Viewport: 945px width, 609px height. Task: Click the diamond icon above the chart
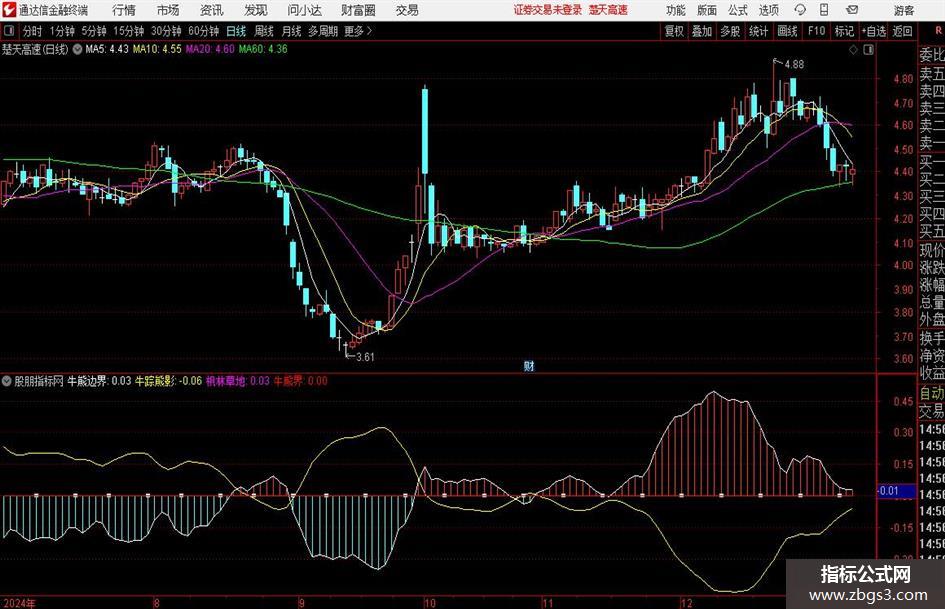click(853, 49)
